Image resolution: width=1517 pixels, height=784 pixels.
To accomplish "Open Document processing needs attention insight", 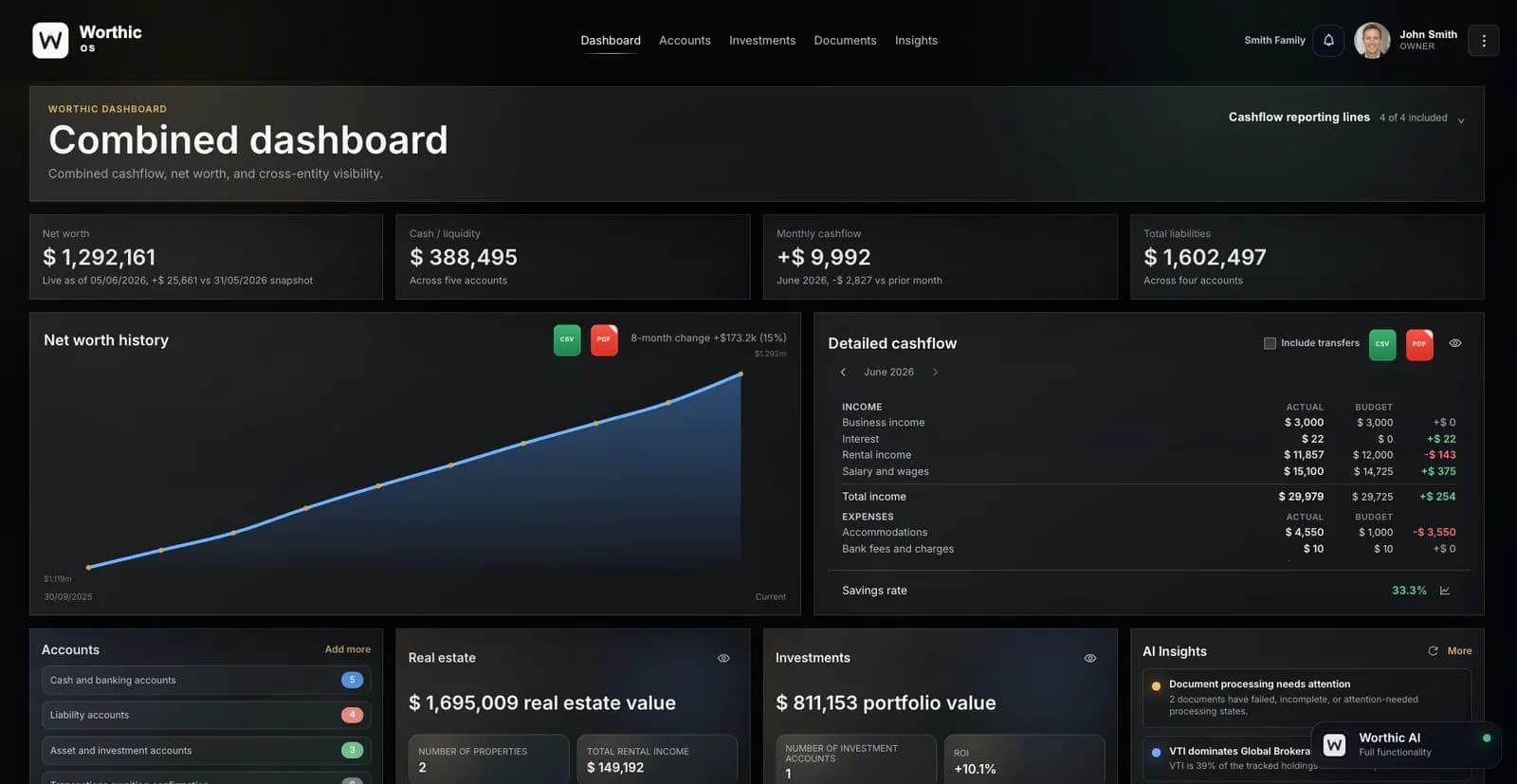I will (1307, 697).
